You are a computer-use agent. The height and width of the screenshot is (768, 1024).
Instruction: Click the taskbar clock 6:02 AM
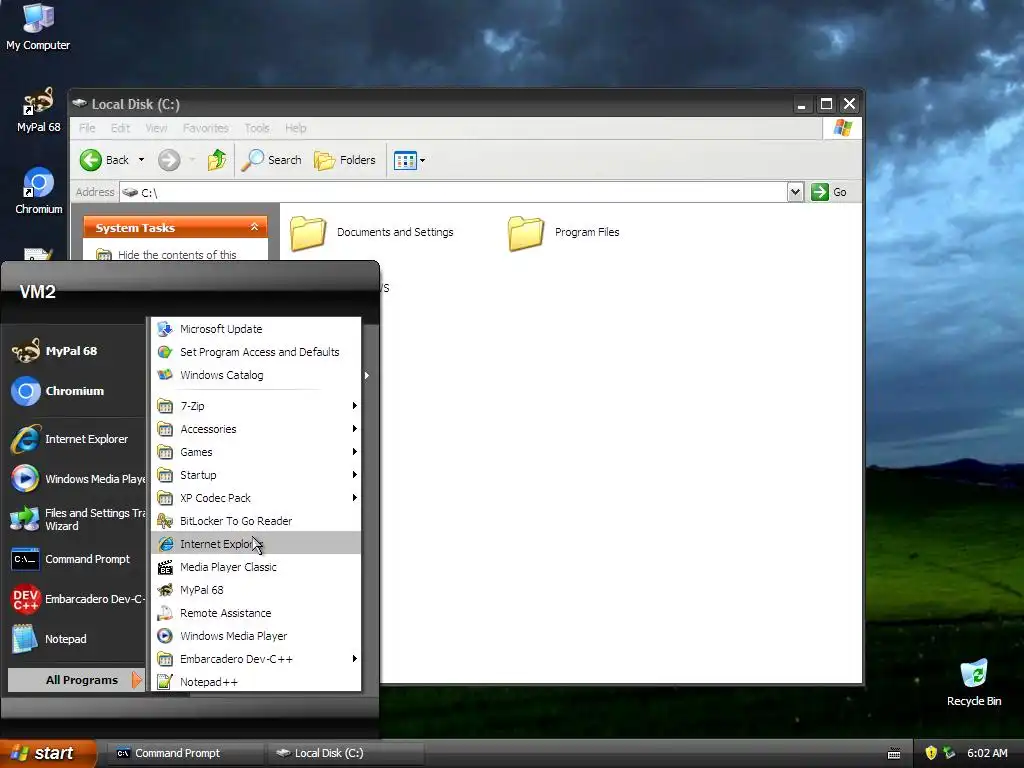pos(987,753)
